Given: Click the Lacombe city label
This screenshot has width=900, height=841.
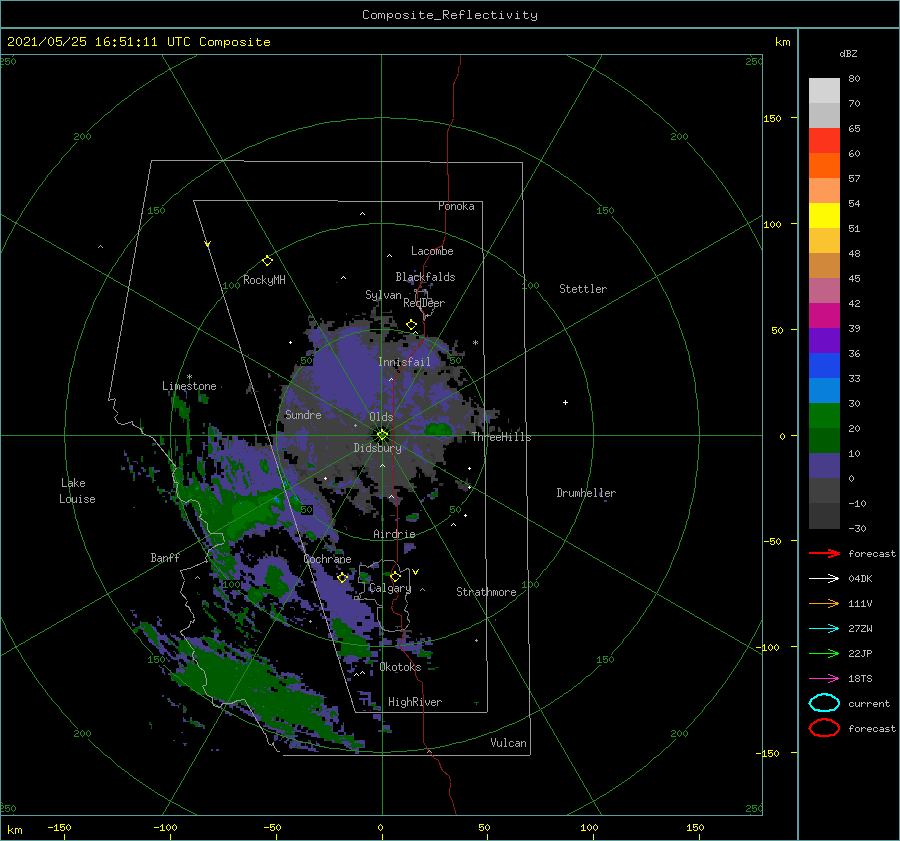Looking at the screenshot, I should click(x=432, y=251).
